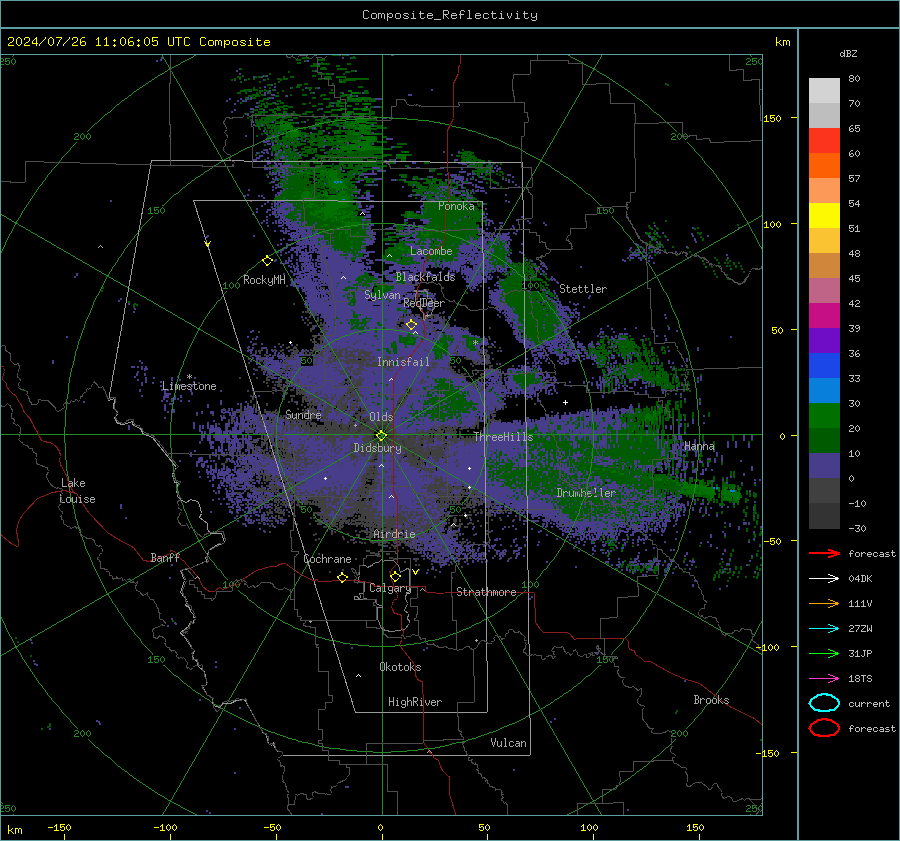The image size is (900, 841).
Task: Click the Drumheller city label
Action: (x=585, y=493)
